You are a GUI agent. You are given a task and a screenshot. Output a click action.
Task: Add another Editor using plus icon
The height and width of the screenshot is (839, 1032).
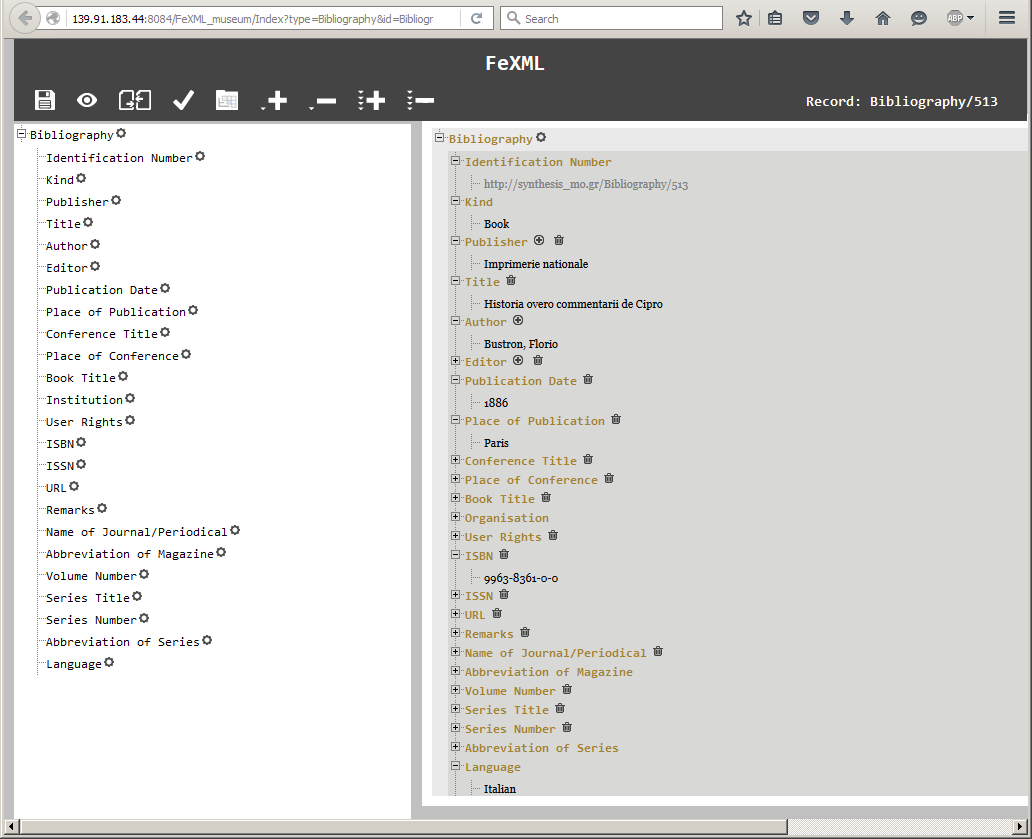click(x=518, y=360)
